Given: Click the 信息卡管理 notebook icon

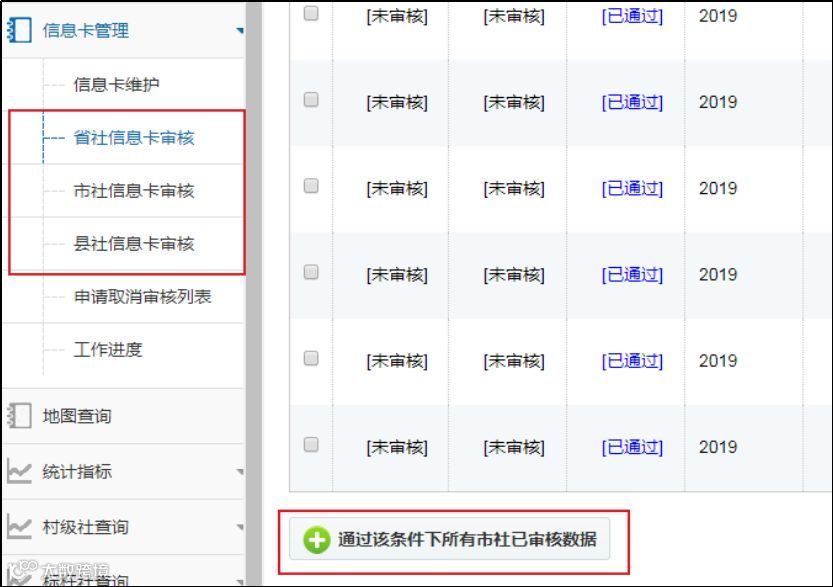Looking at the screenshot, I should point(19,30).
